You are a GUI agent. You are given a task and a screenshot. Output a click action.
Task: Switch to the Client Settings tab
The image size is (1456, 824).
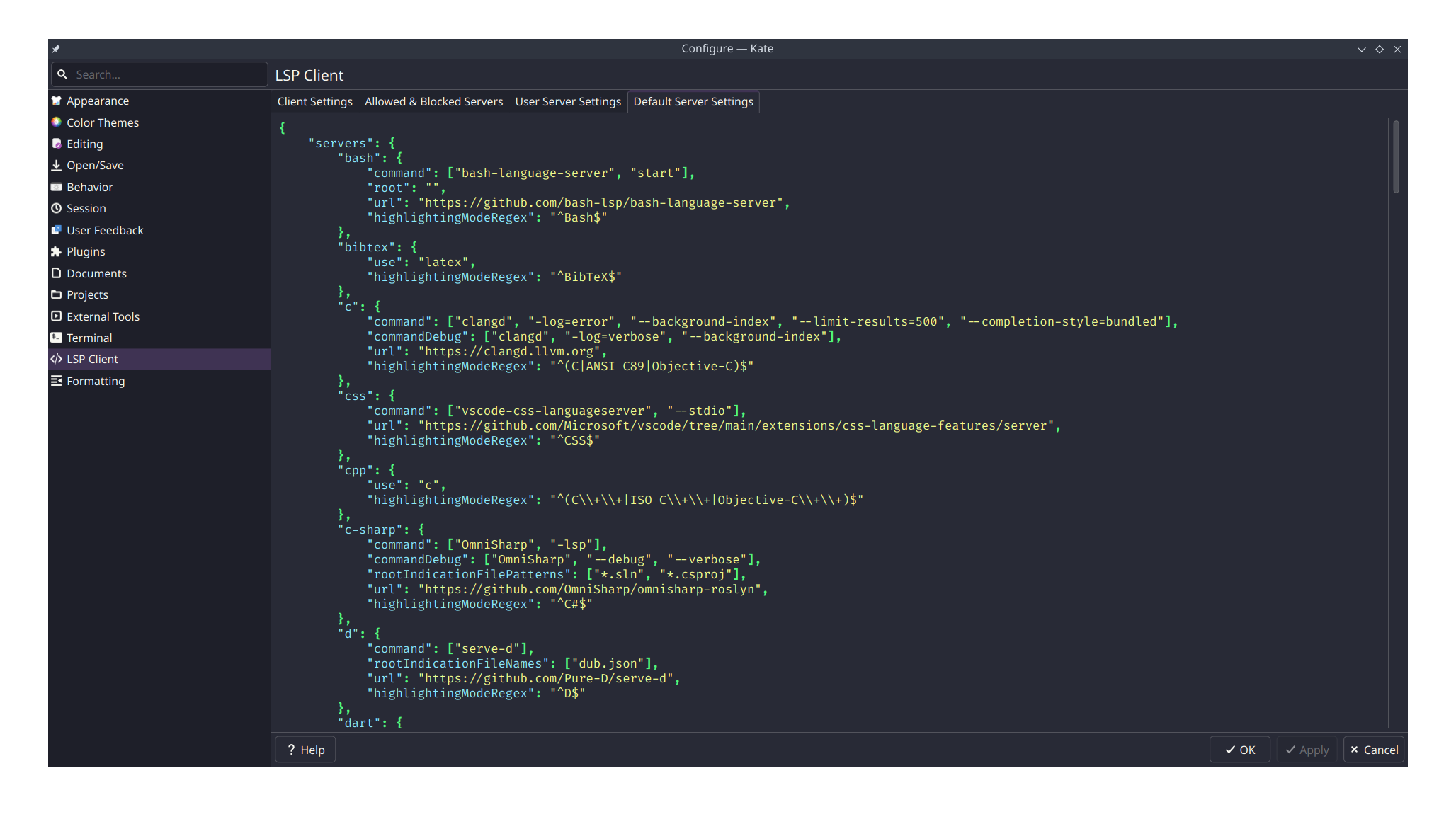tap(314, 101)
